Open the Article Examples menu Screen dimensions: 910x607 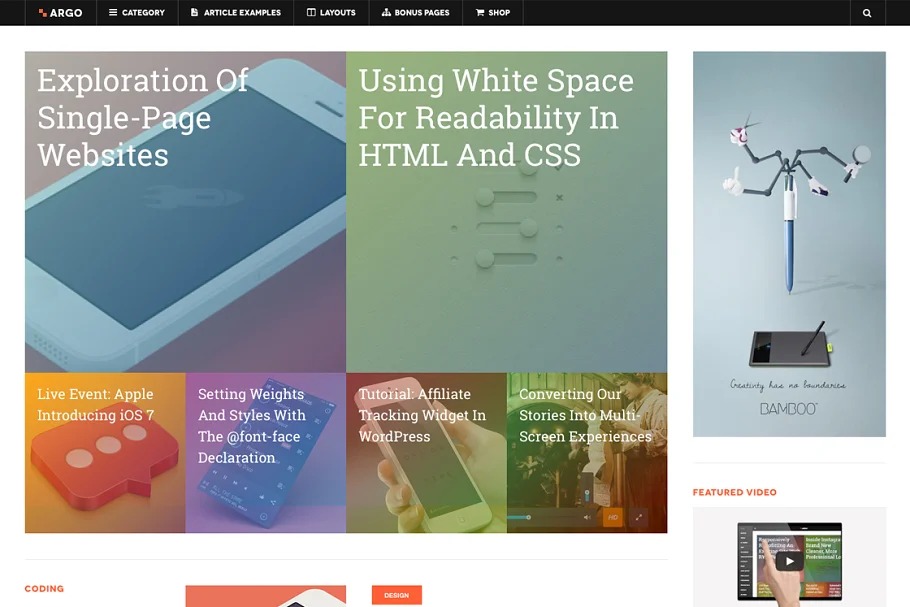[x=236, y=13]
